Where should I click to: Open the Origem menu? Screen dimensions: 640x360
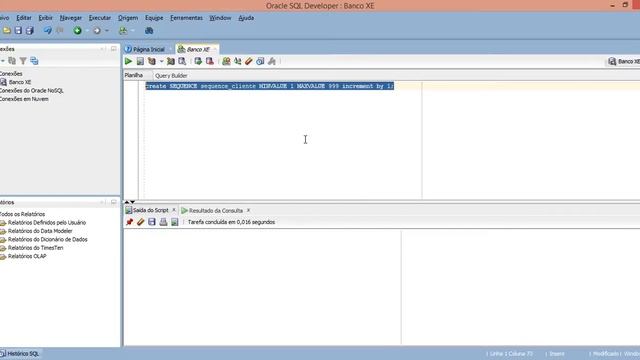click(x=128, y=18)
